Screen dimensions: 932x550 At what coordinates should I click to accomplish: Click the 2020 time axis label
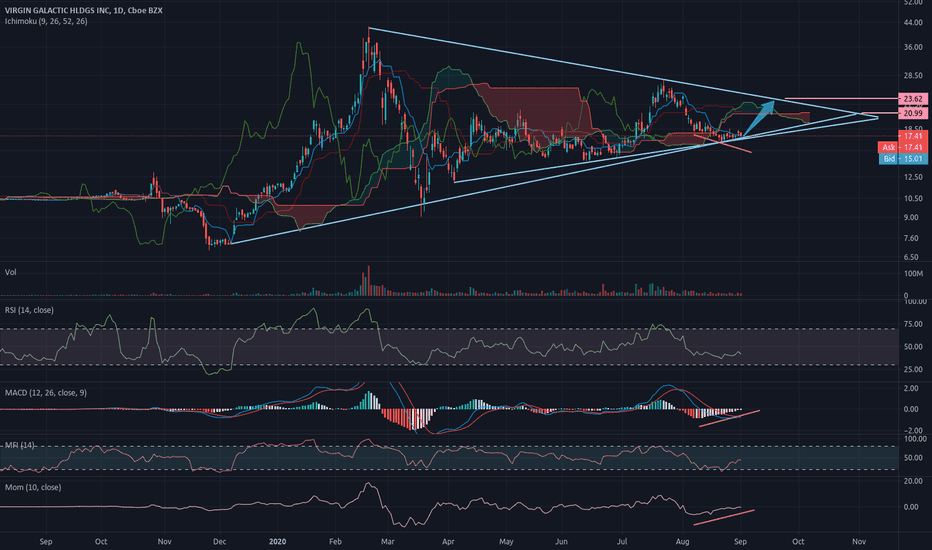pos(278,542)
